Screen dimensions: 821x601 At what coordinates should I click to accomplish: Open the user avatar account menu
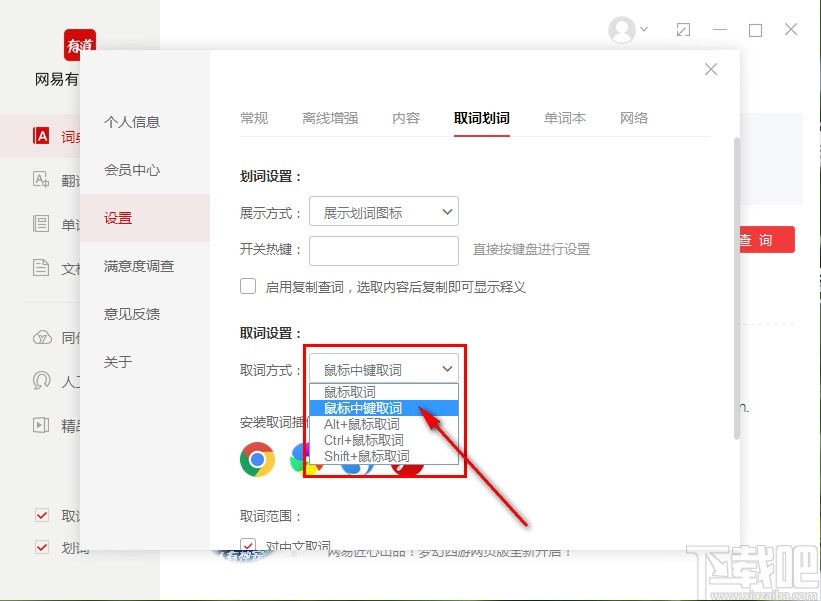pos(622,29)
